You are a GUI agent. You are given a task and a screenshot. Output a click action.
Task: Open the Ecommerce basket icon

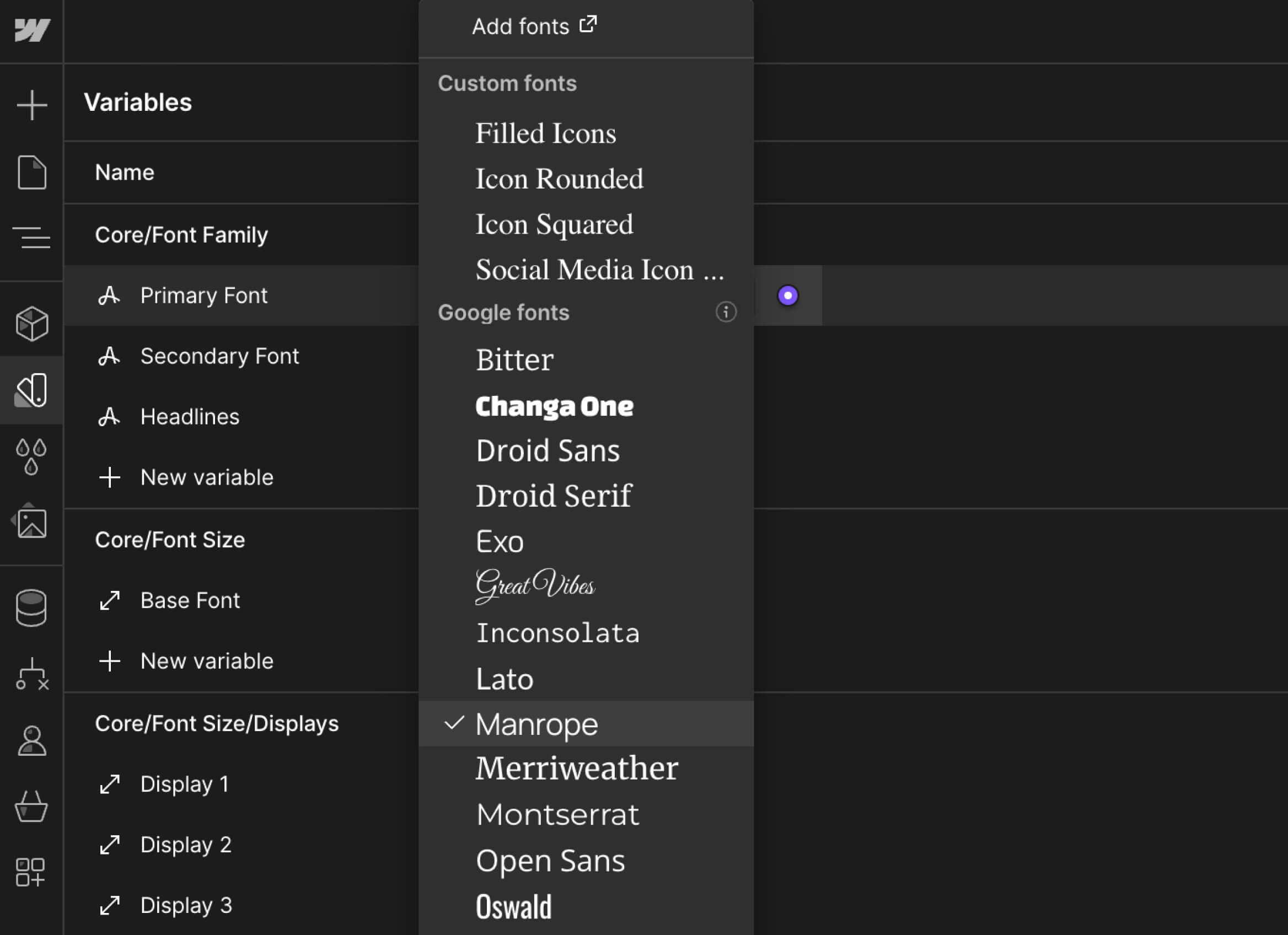tap(31, 807)
